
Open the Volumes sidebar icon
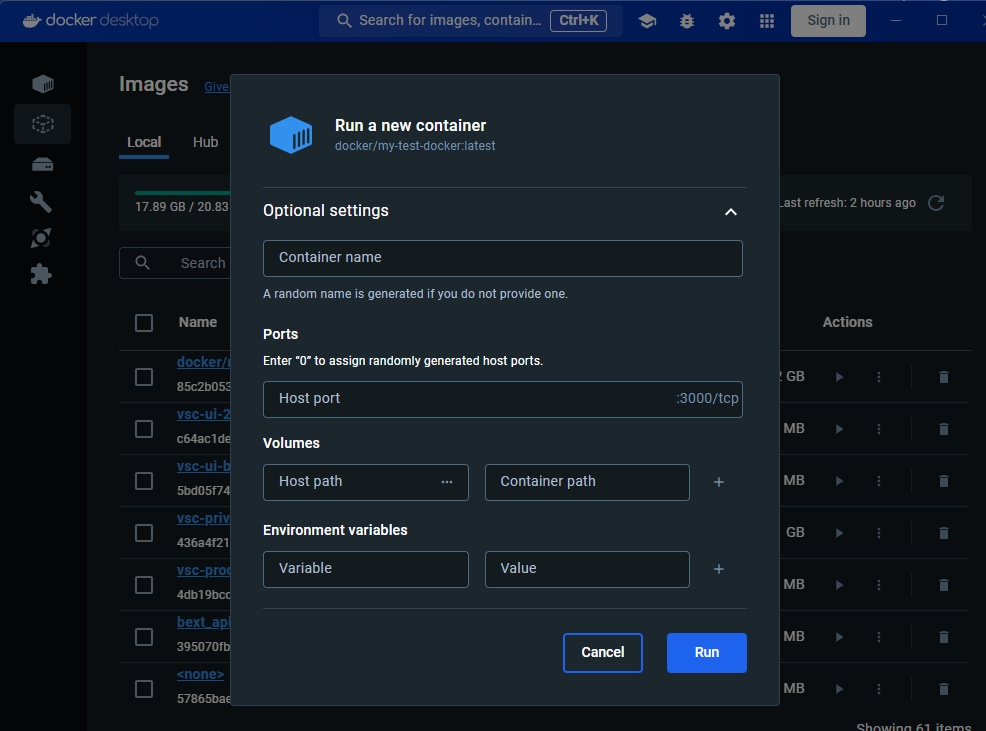tap(43, 165)
